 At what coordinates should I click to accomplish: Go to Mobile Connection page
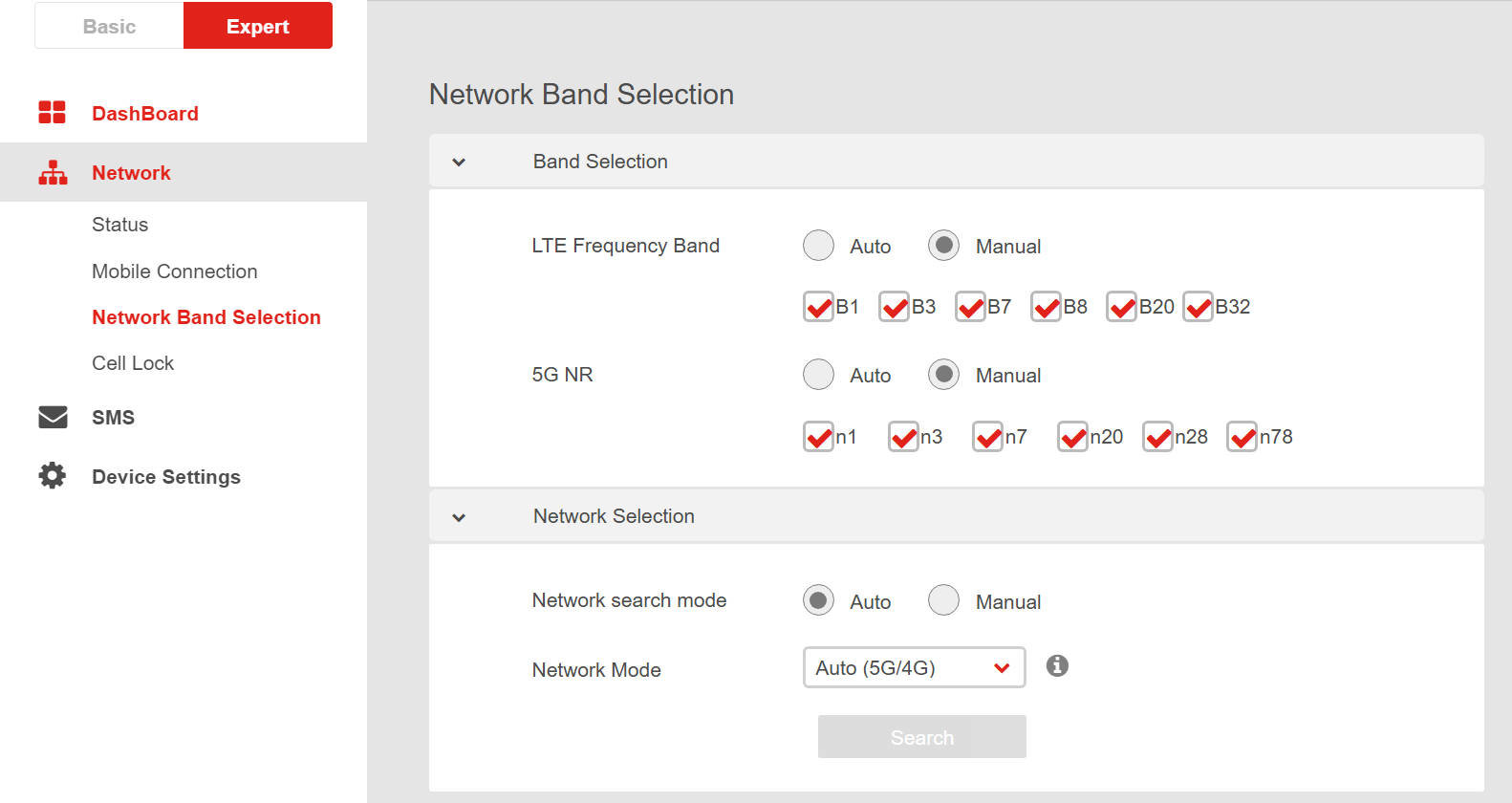(174, 271)
